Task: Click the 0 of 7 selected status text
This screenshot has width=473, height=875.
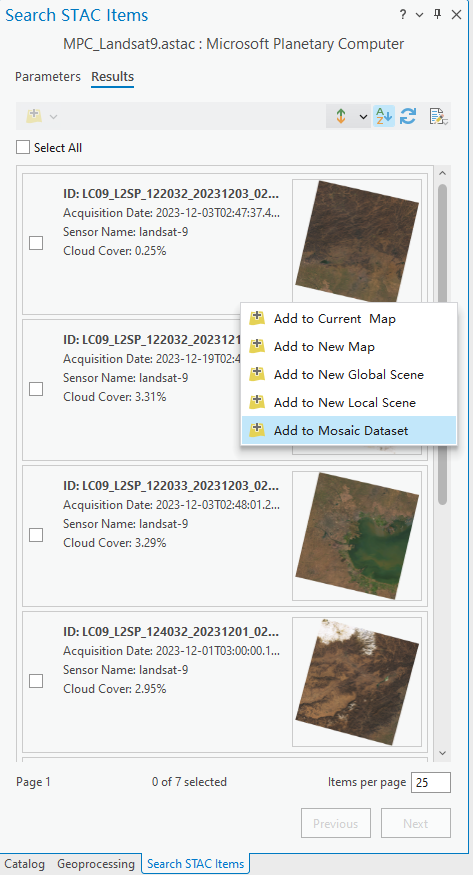Action: point(189,782)
